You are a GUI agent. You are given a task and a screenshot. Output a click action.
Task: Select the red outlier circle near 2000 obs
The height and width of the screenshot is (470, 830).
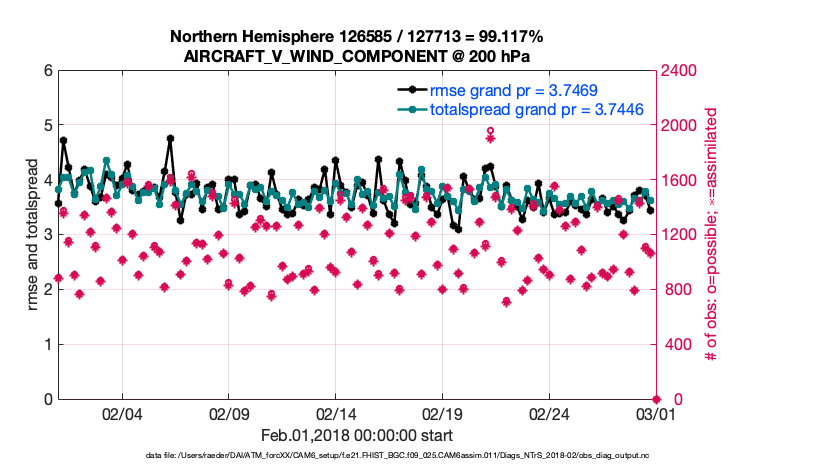[490, 130]
